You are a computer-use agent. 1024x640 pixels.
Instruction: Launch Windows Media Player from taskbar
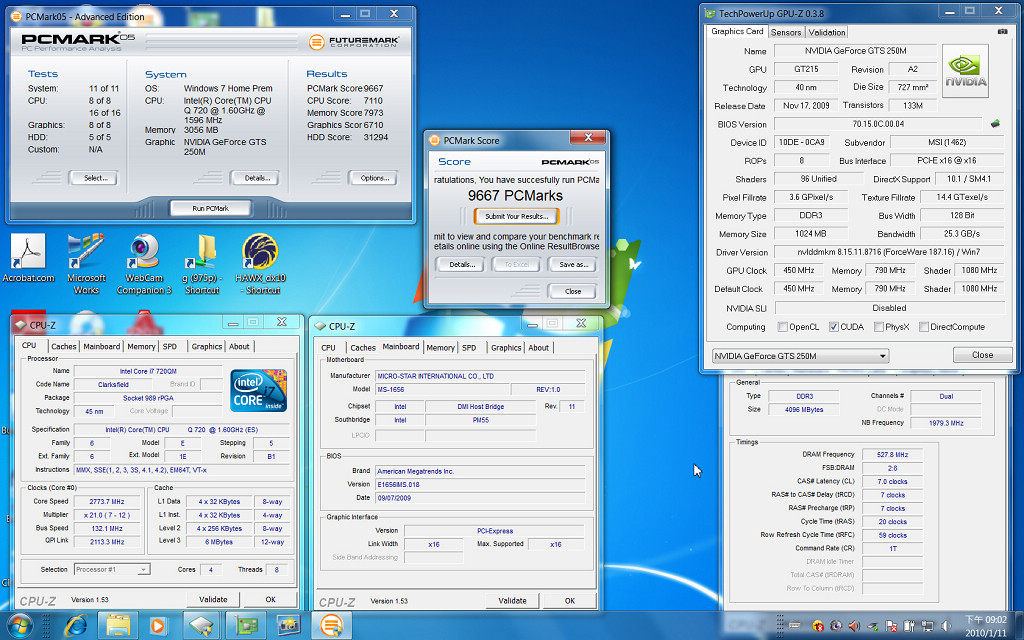click(157, 626)
